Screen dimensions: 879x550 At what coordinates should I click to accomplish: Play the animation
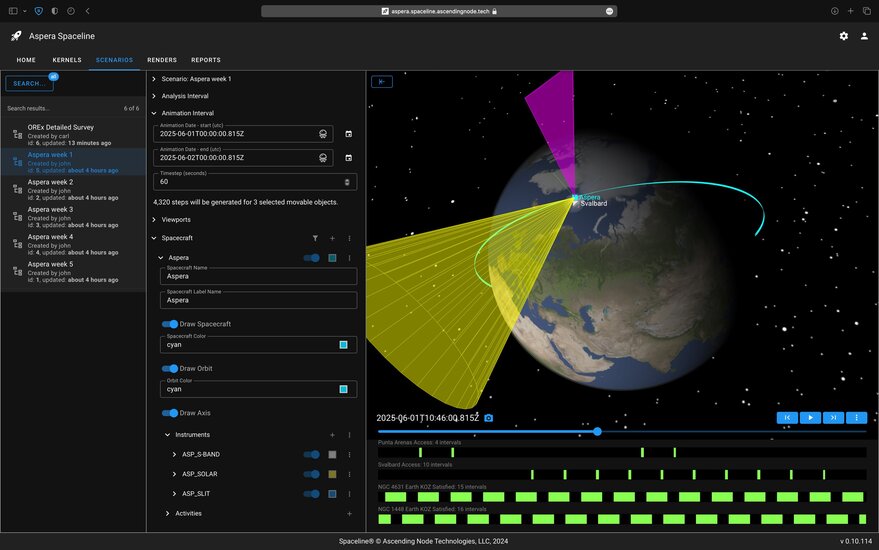[x=810, y=418]
